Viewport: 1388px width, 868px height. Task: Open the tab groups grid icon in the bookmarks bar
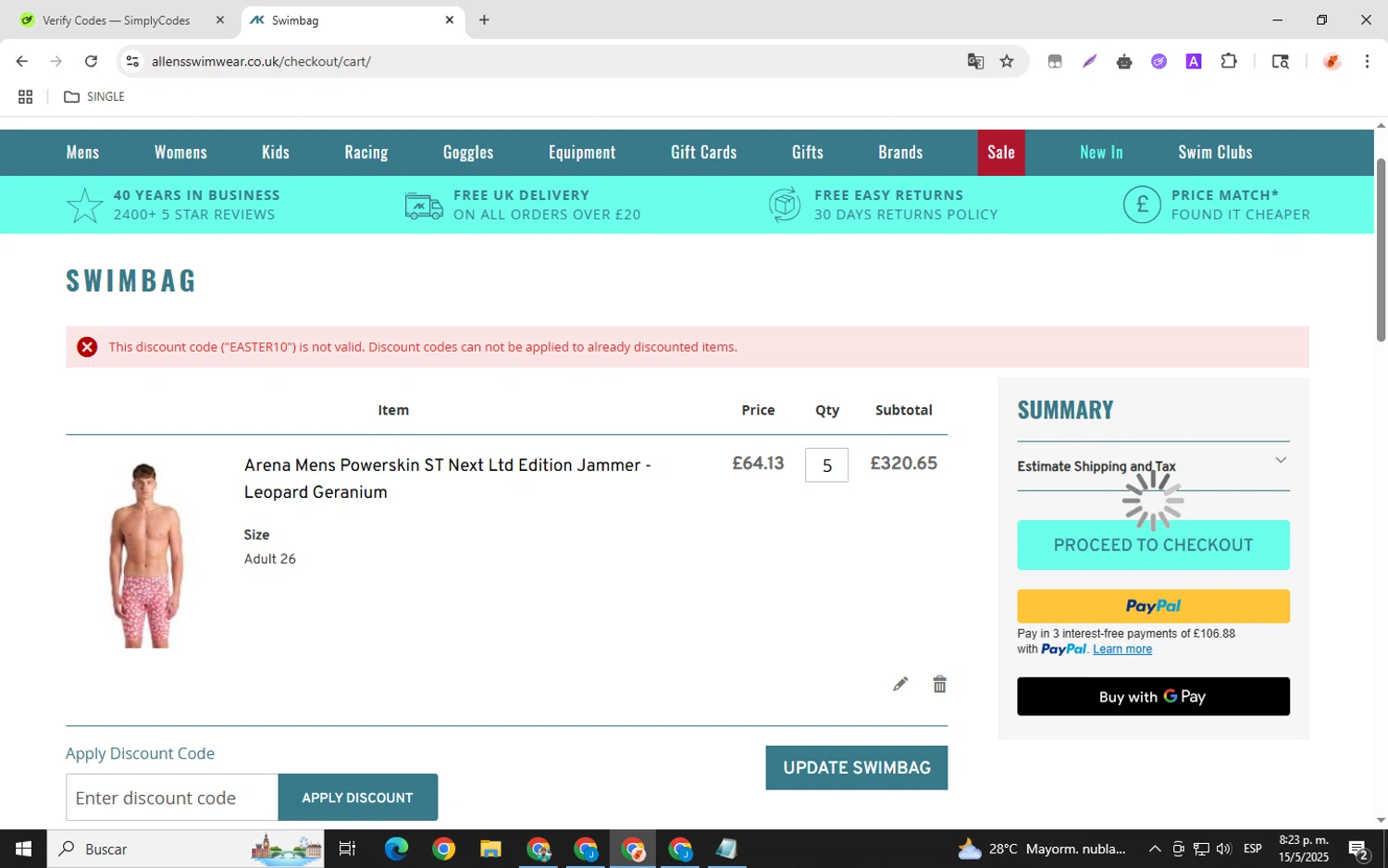pyautogui.click(x=25, y=96)
